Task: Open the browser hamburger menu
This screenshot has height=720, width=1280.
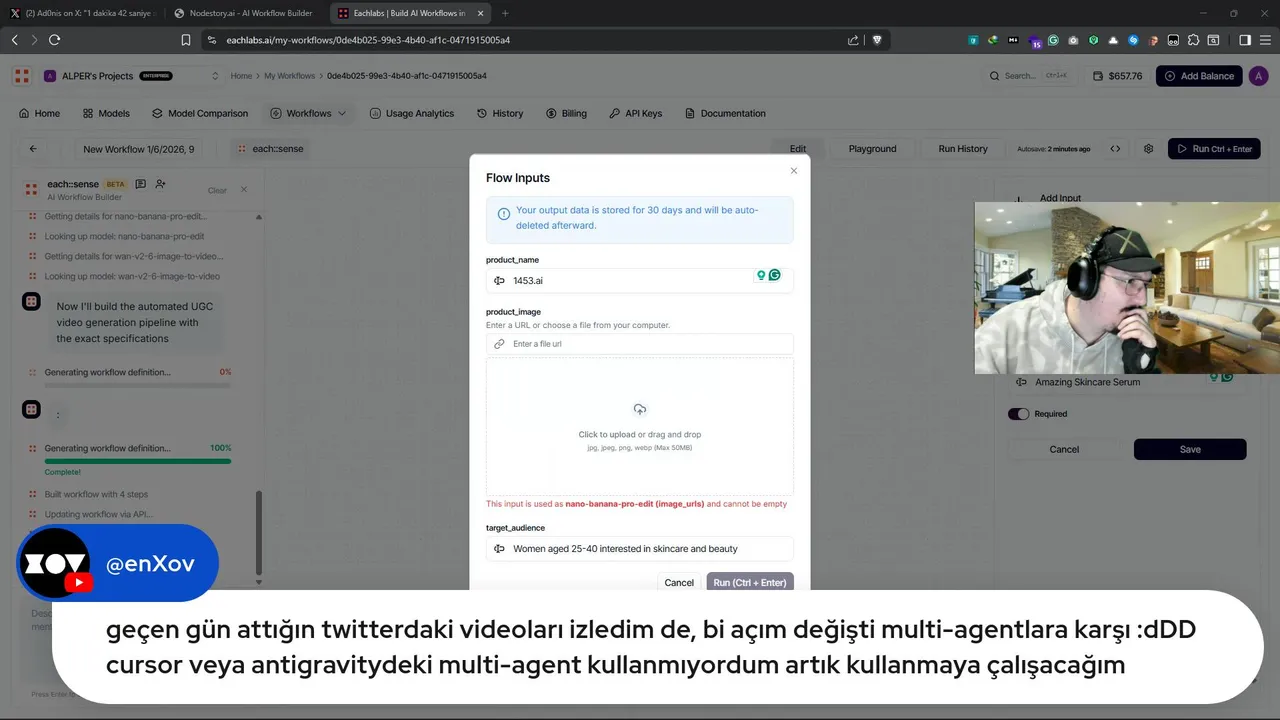Action: coord(1265,40)
